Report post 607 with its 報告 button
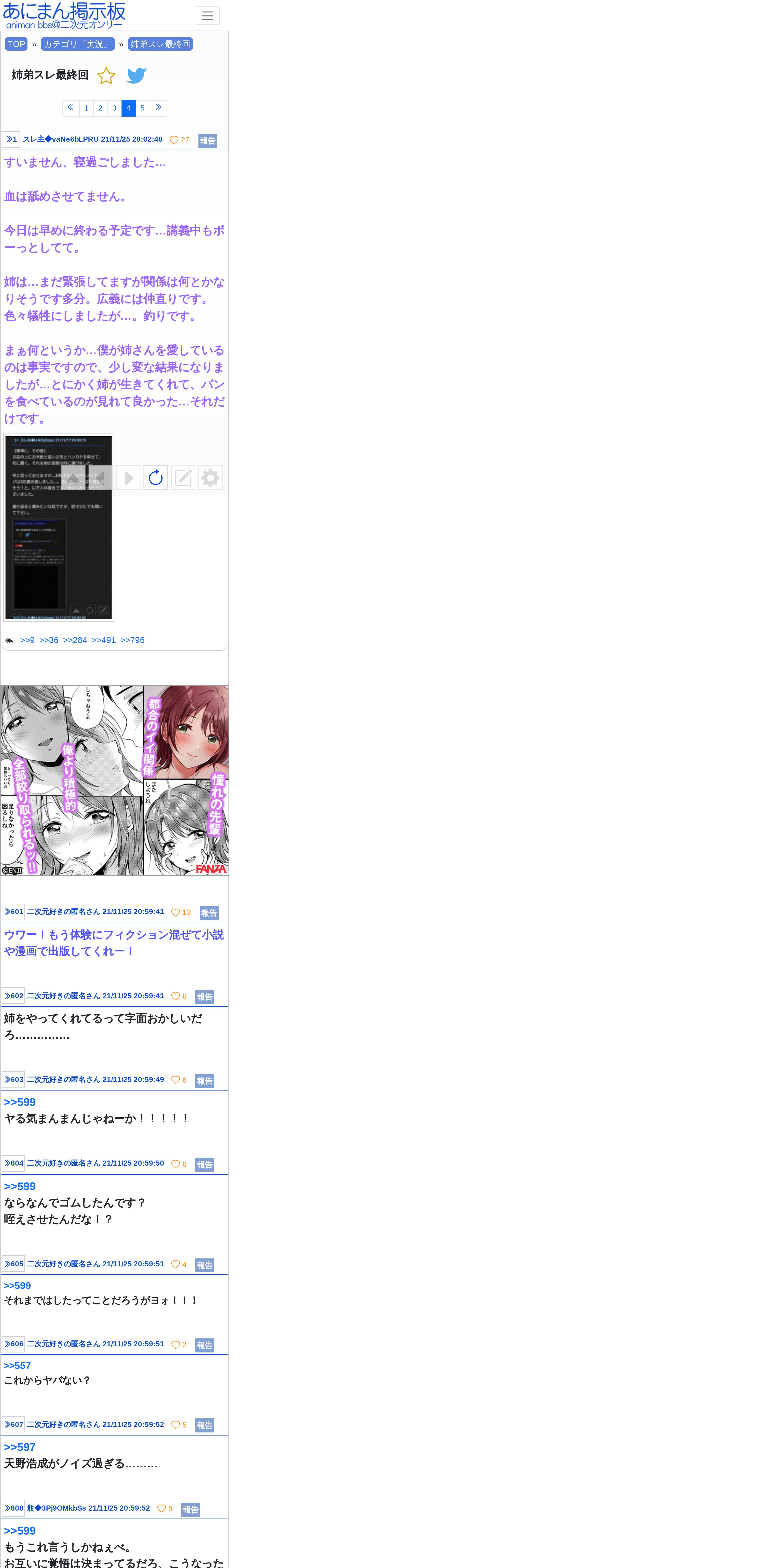The width and height of the screenshot is (784, 1568). click(205, 1426)
